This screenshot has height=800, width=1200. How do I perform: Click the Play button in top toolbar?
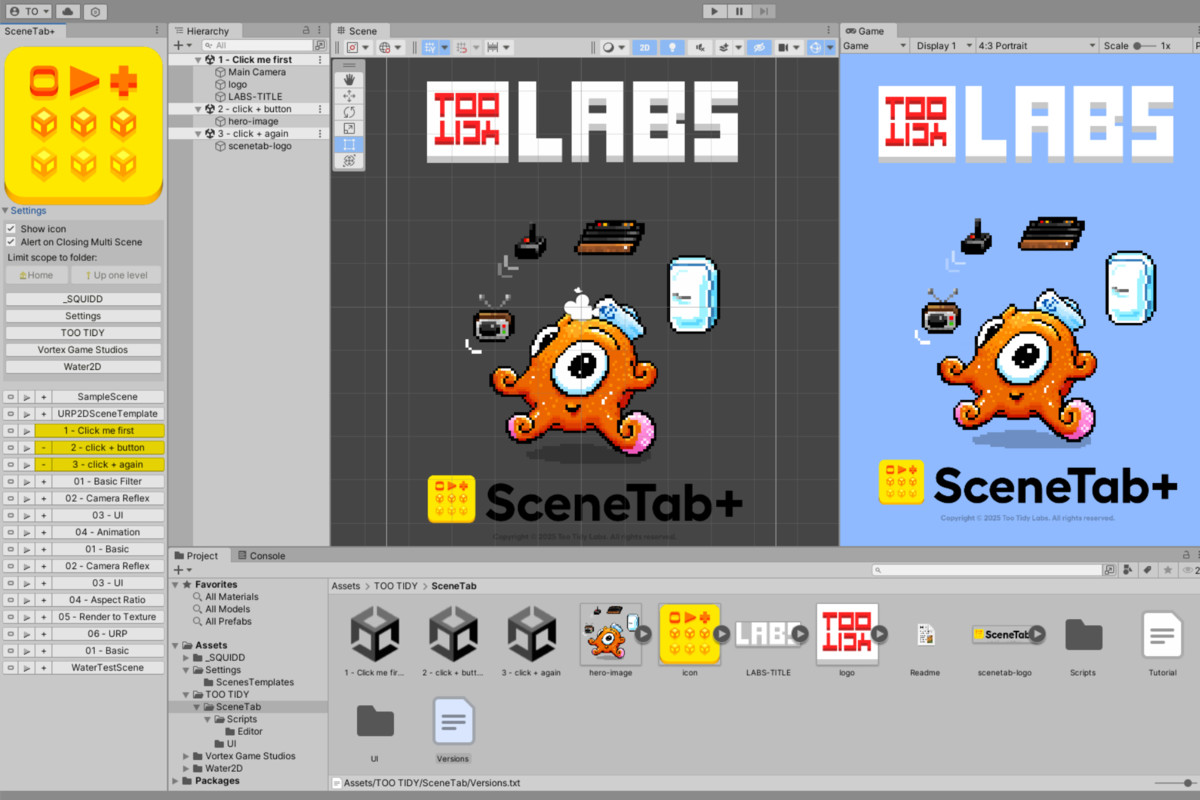tap(714, 11)
